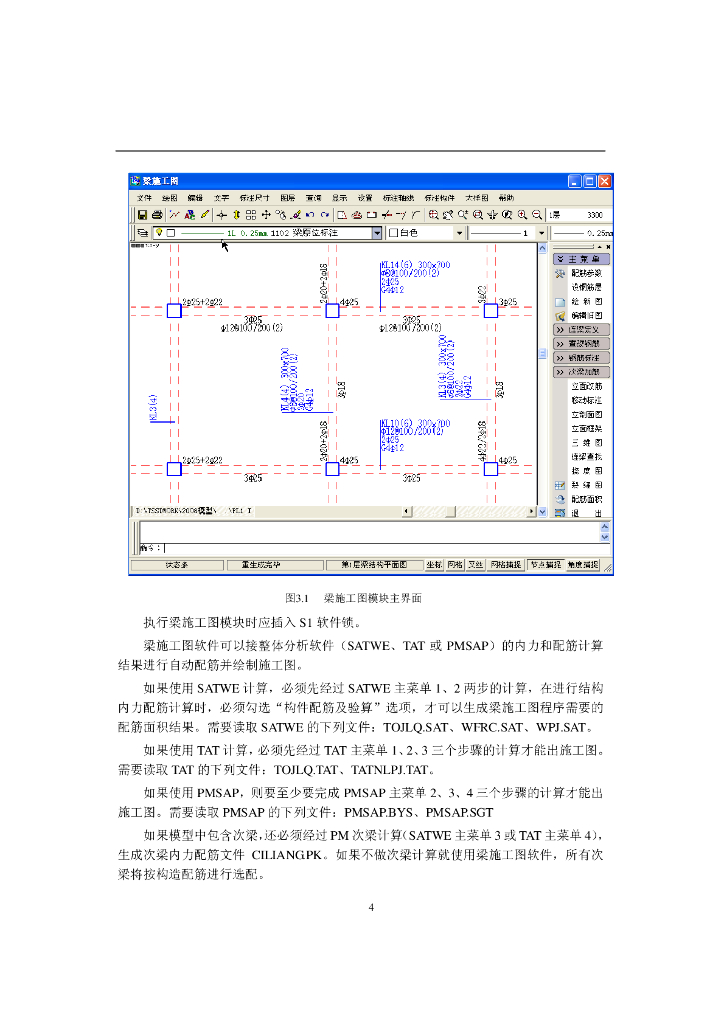Click the Save icon in the toolbar

(142, 214)
